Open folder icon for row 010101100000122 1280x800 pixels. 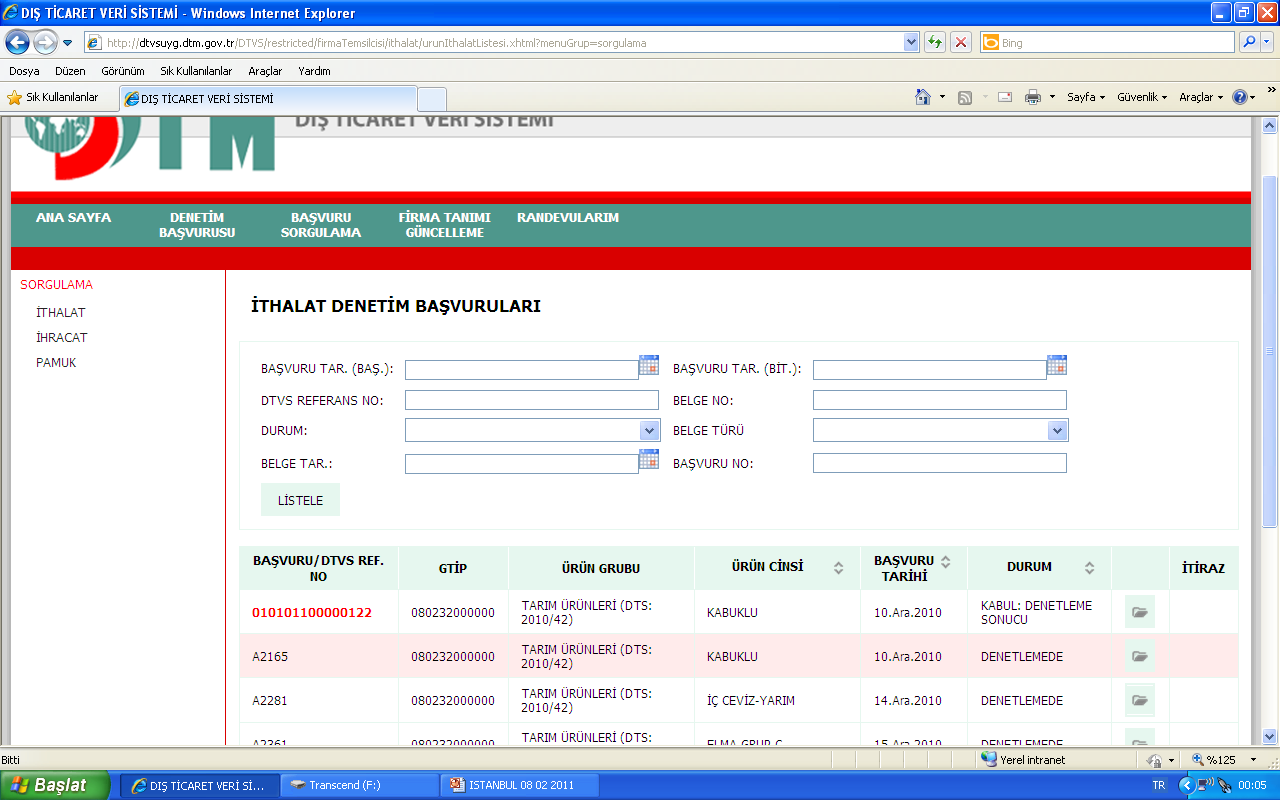tap(1139, 611)
